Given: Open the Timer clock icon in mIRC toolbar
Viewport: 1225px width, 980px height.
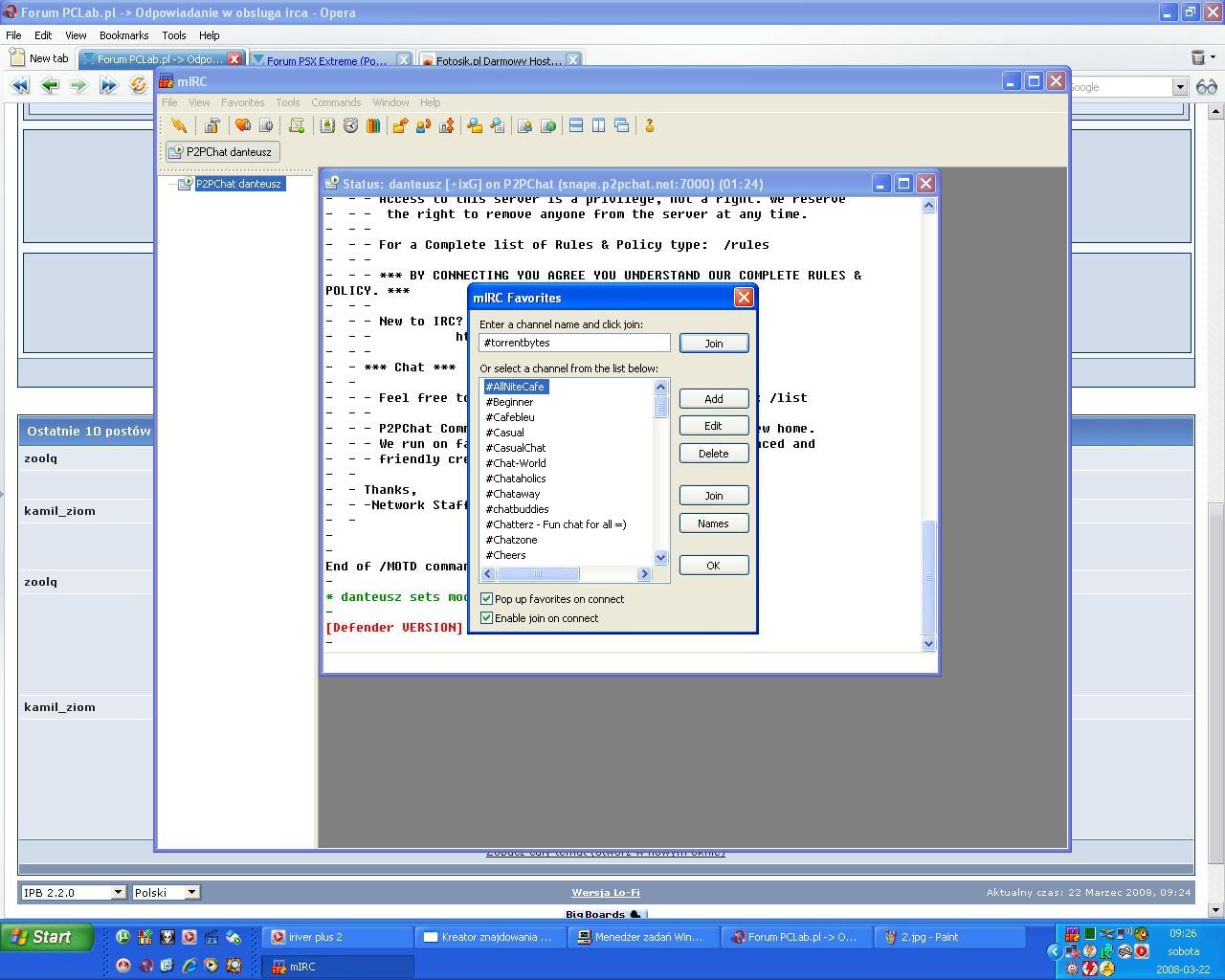Looking at the screenshot, I should point(350,125).
